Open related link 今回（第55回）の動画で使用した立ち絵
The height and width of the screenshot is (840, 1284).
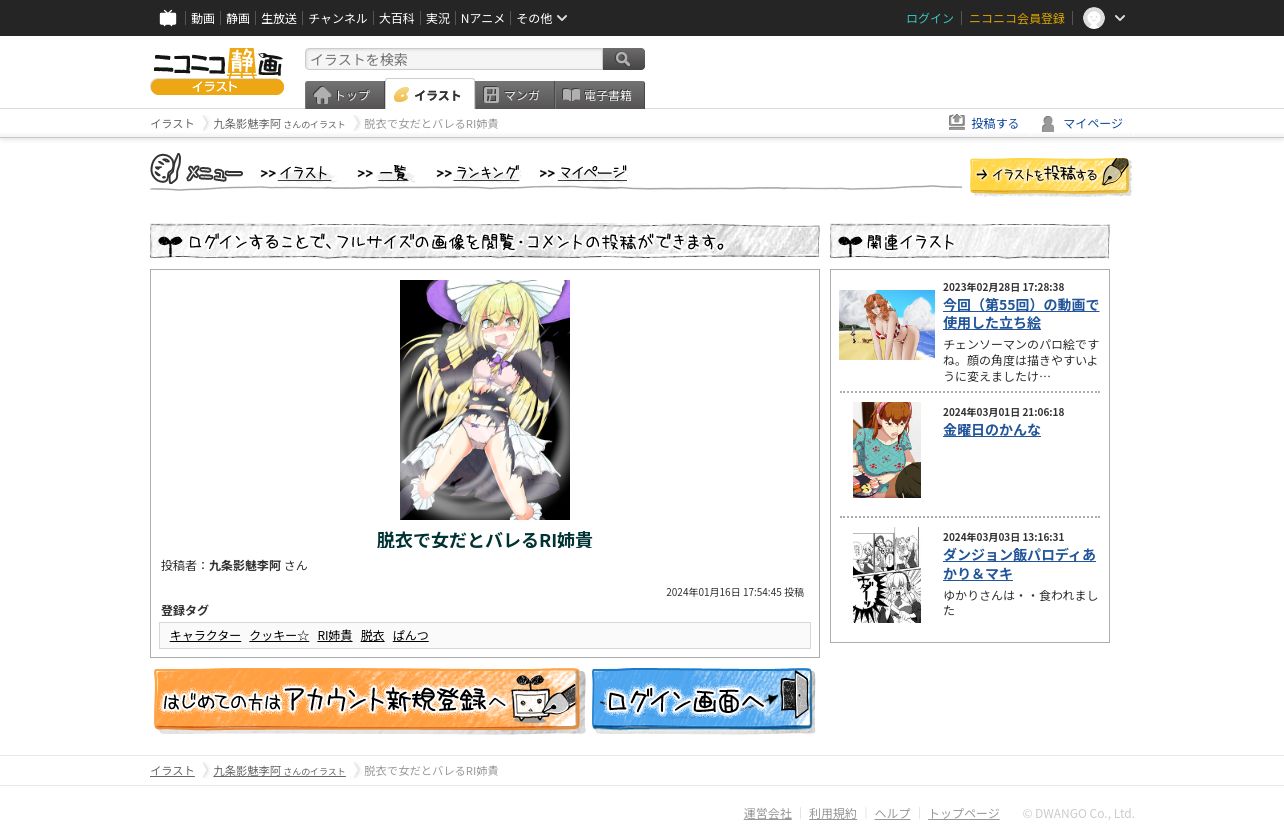tap(1021, 313)
